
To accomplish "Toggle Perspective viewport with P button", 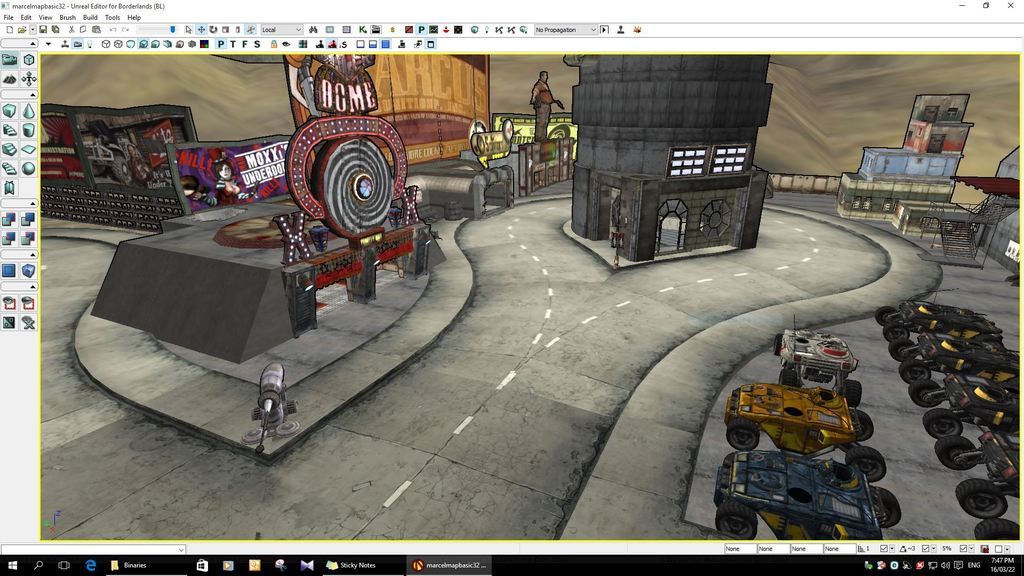I will tap(221, 44).
